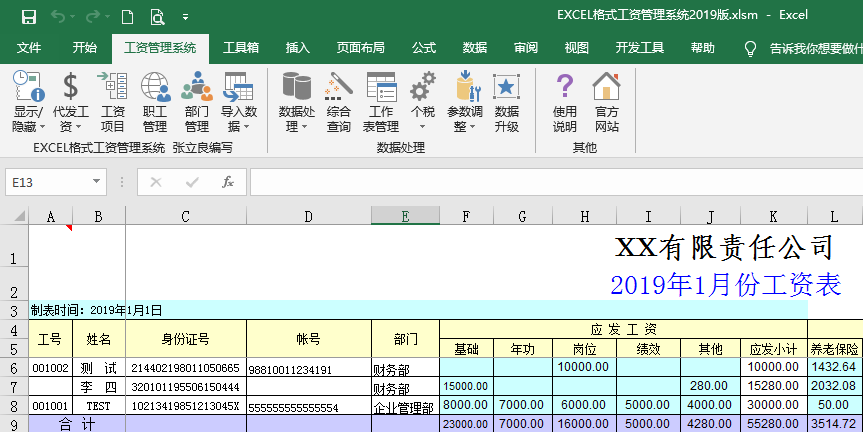Click print preview in quick access toolbar
This screenshot has width=863, height=432.
[157, 16]
